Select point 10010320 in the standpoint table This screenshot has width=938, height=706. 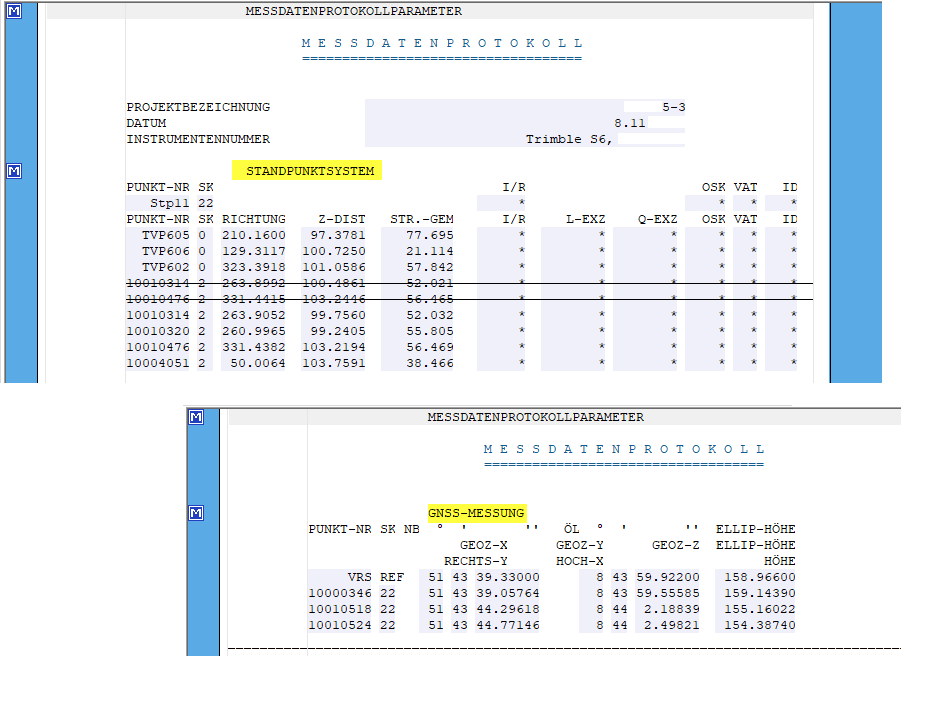pyautogui.click(x=158, y=331)
